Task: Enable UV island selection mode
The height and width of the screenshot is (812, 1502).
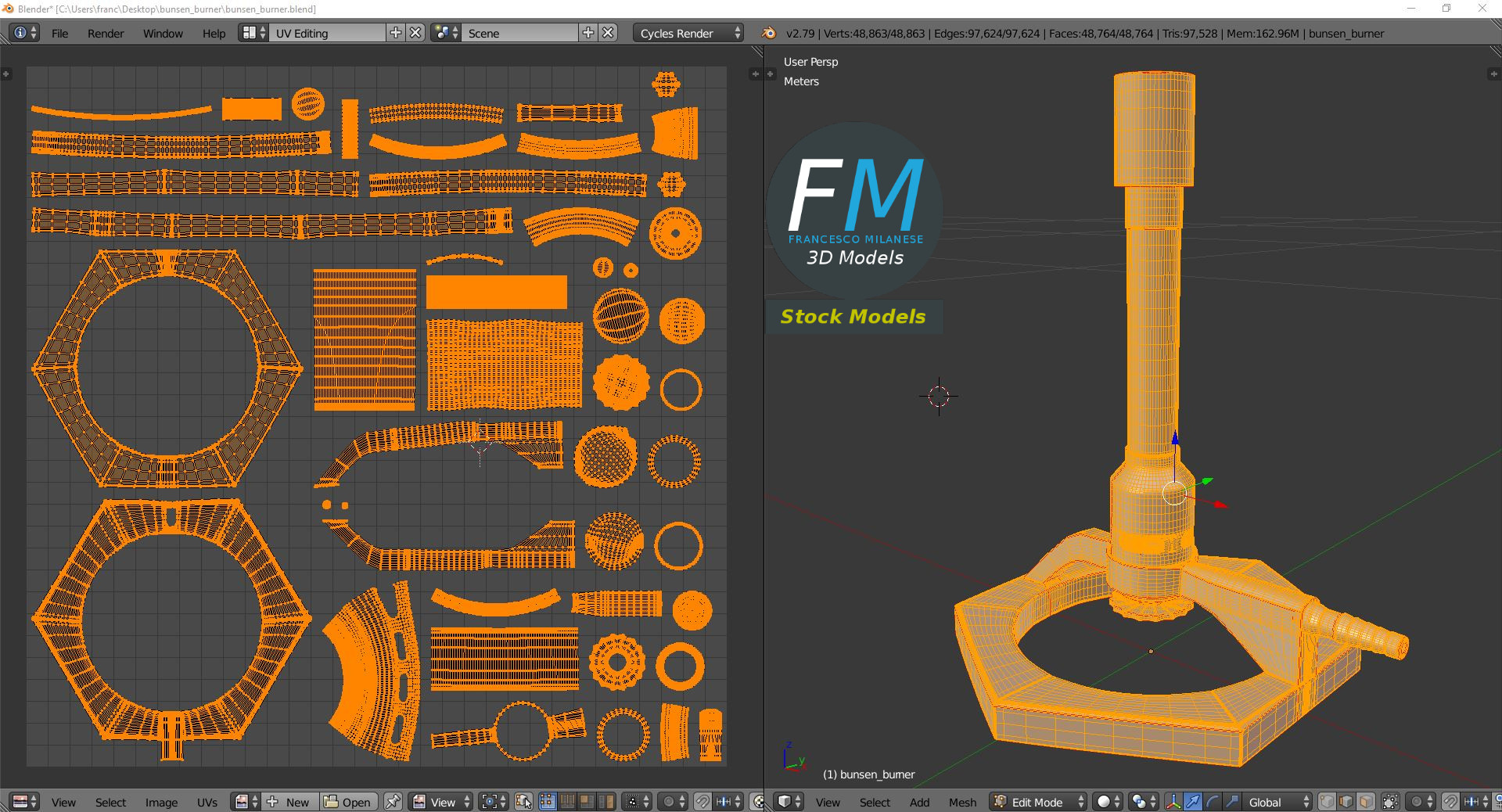Action: point(607,802)
